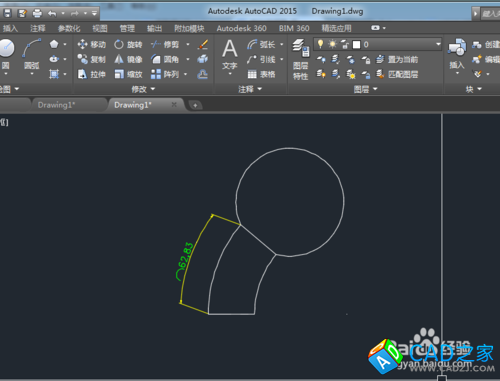The width and height of the screenshot is (500, 381).
Task: Expand the Layers (图层) panel
Action: 365,89
